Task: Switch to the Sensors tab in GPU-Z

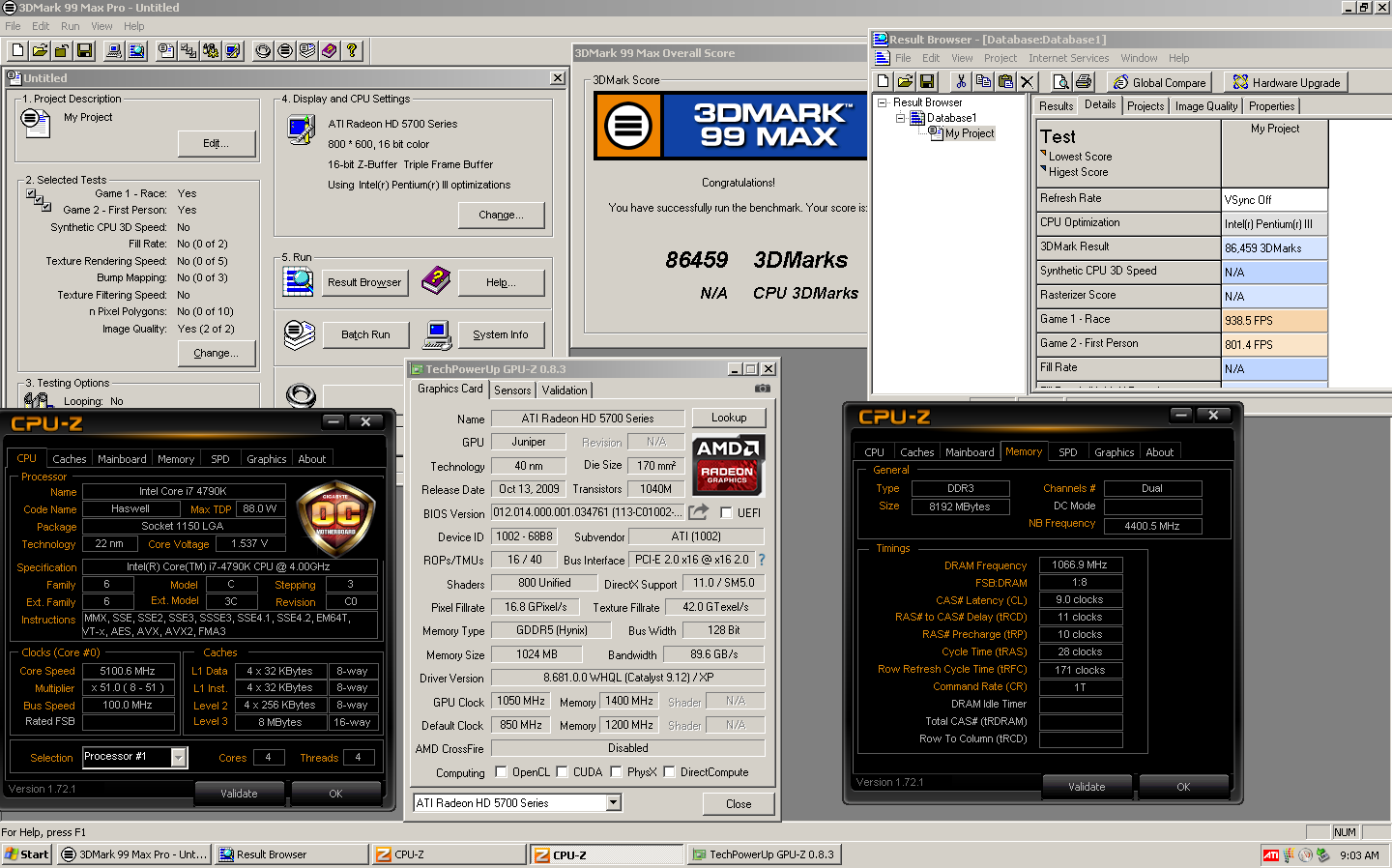Action: pyautogui.click(x=512, y=391)
